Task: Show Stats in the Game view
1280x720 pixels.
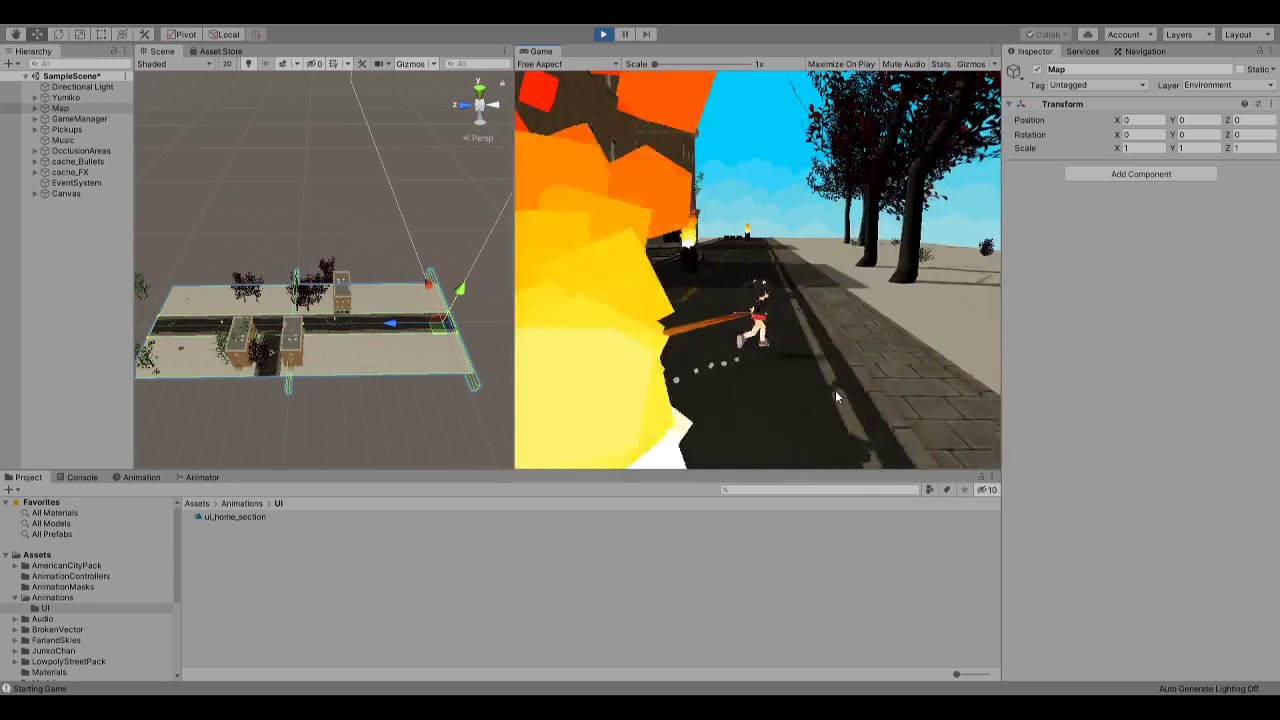Action: [x=941, y=64]
